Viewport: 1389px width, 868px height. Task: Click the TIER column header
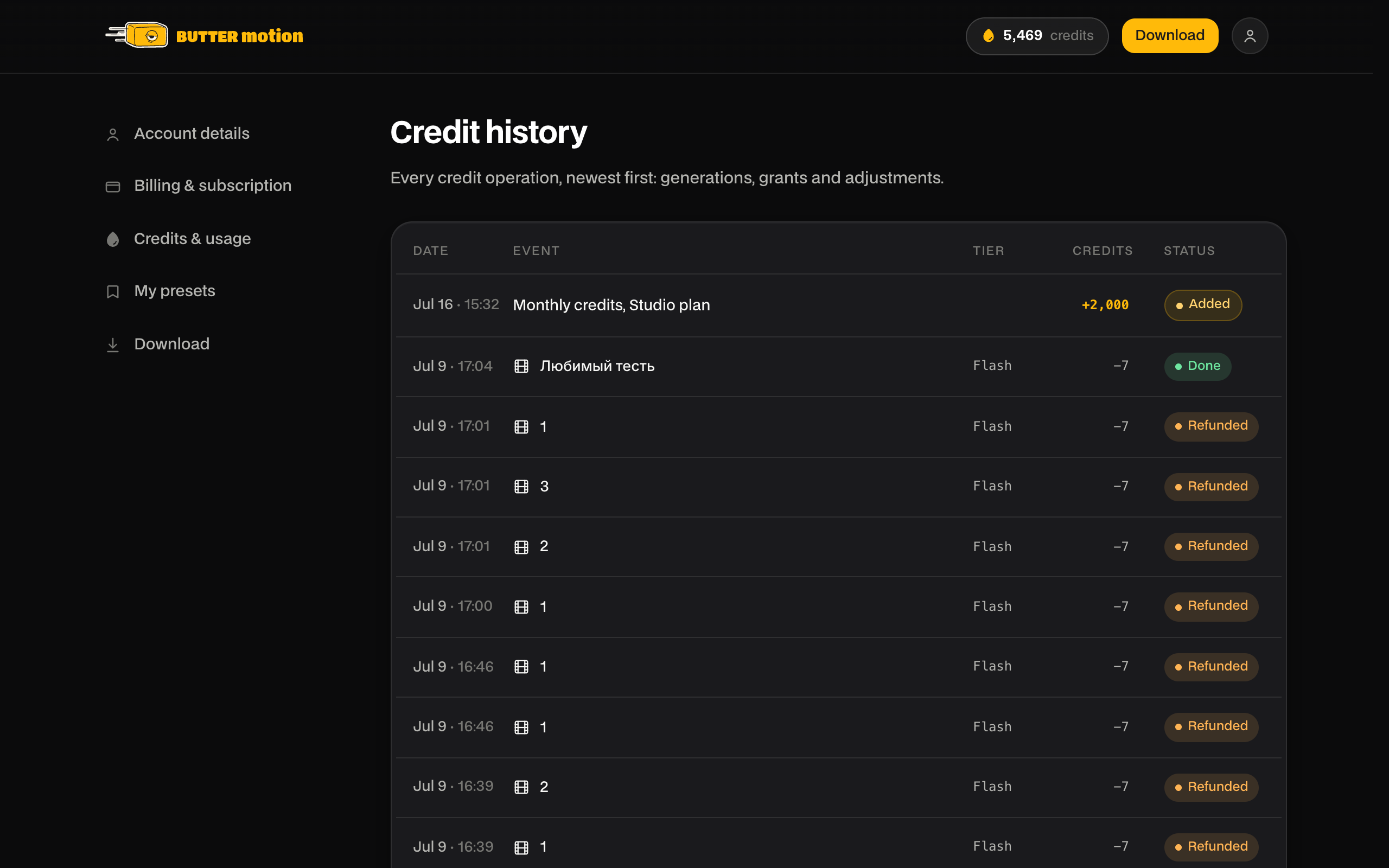click(989, 251)
